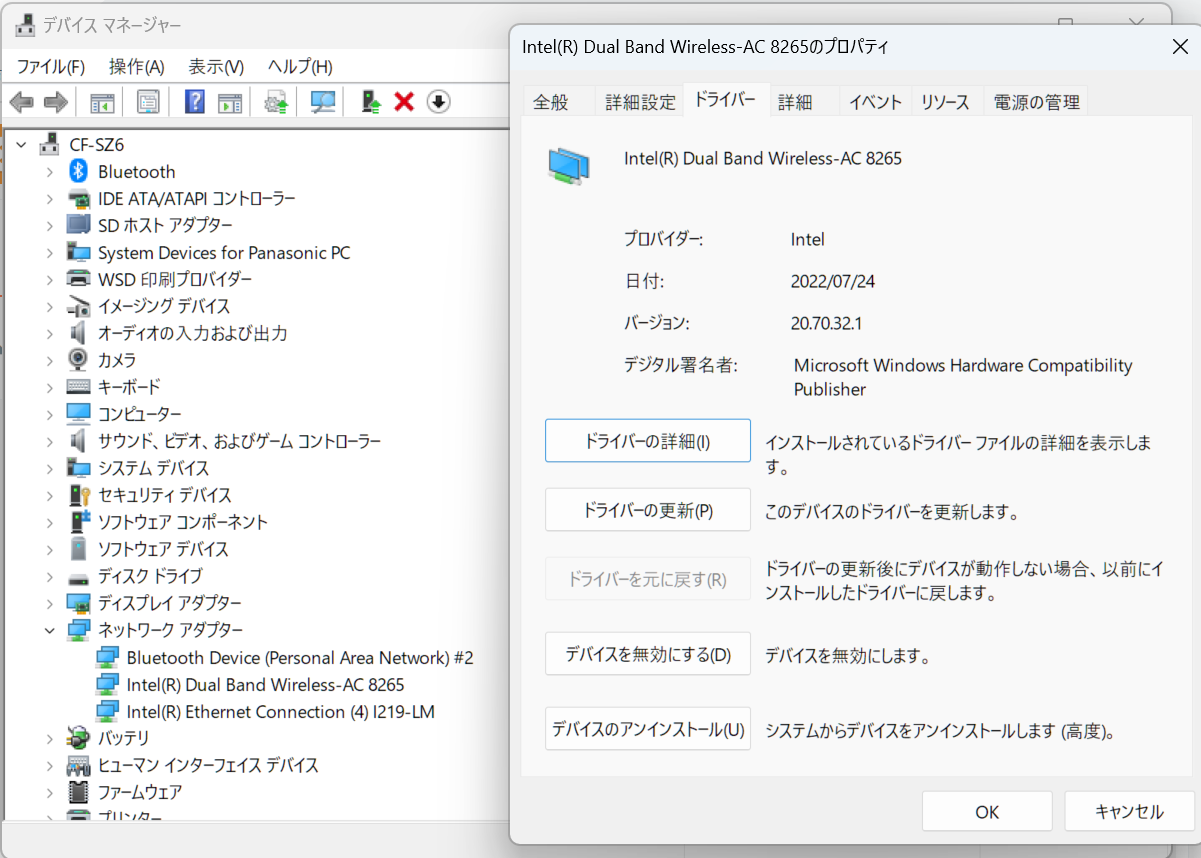
Task: Expand the システム デバイス category
Action: pos(50,468)
